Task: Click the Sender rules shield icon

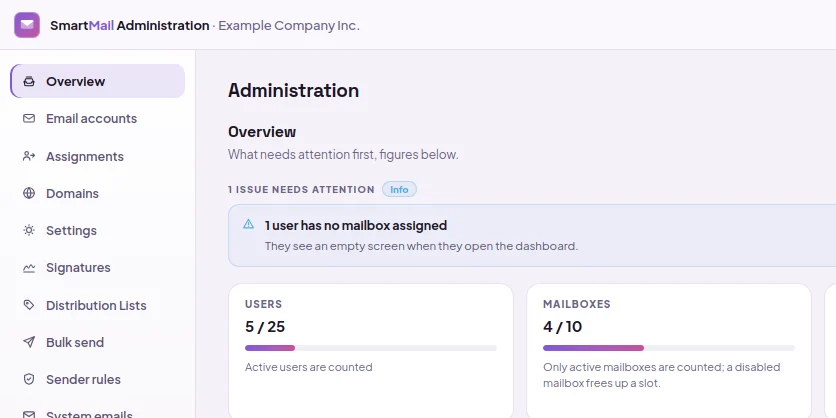Action: pos(29,380)
